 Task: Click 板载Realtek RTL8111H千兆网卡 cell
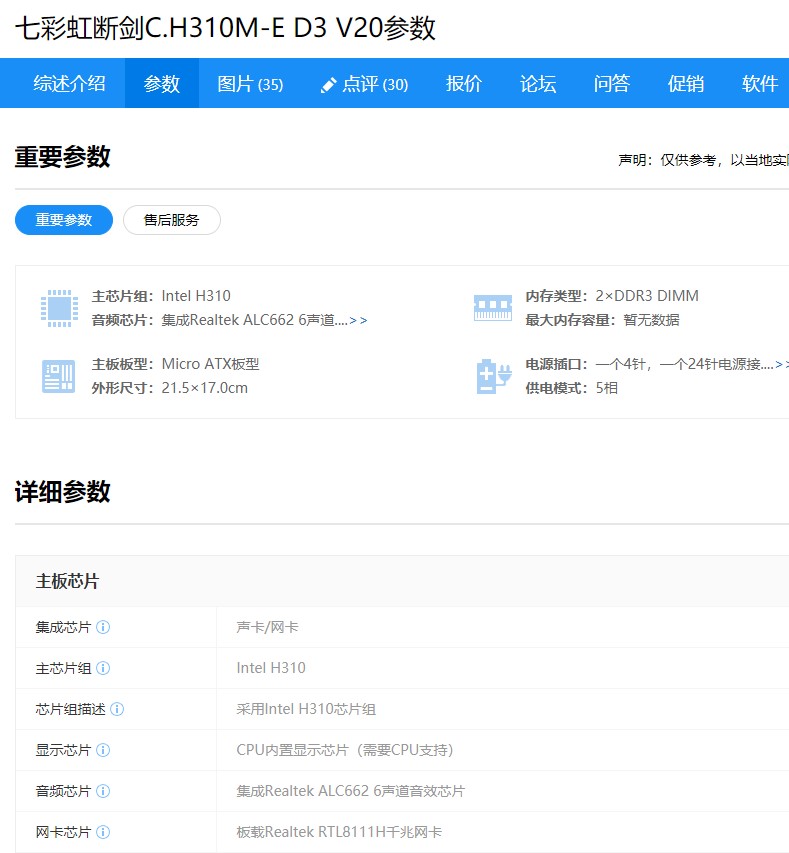[x=339, y=832]
